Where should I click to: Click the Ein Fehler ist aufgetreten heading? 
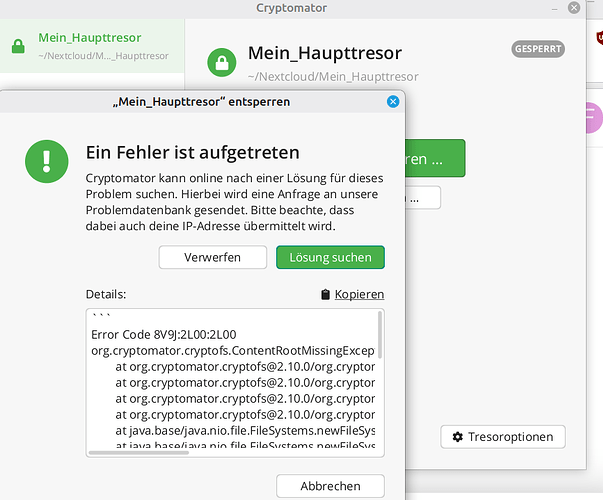point(193,153)
